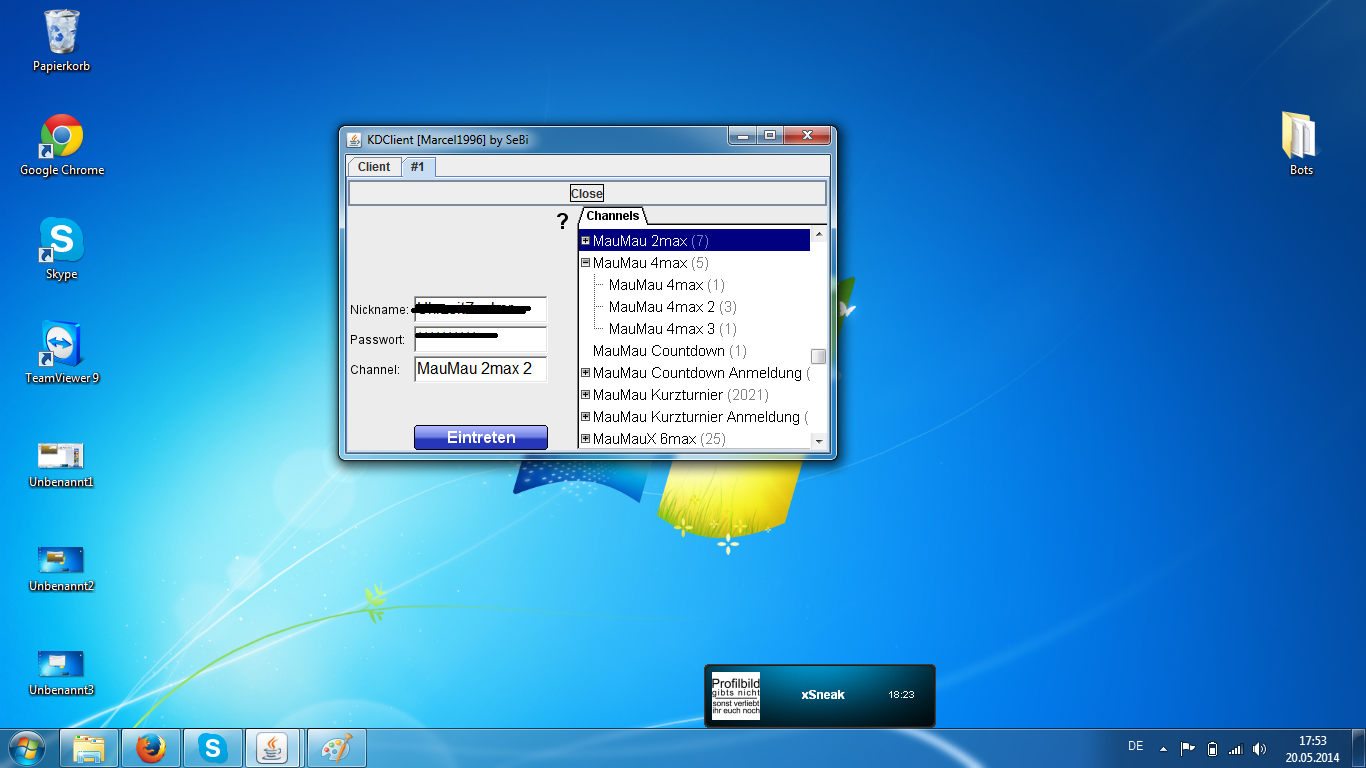This screenshot has width=1366, height=768.
Task: Click the question mark help icon
Action: click(x=562, y=222)
